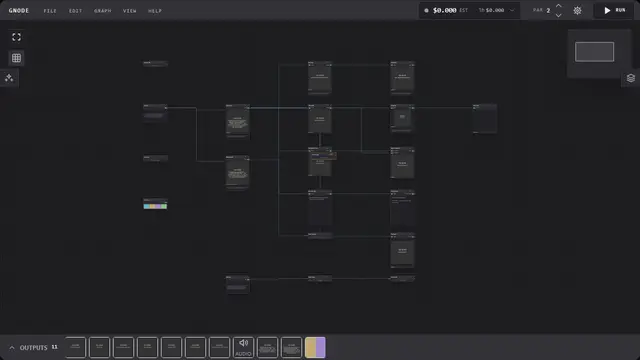Open the EDIT menu
The image size is (640, 360).
76,11
